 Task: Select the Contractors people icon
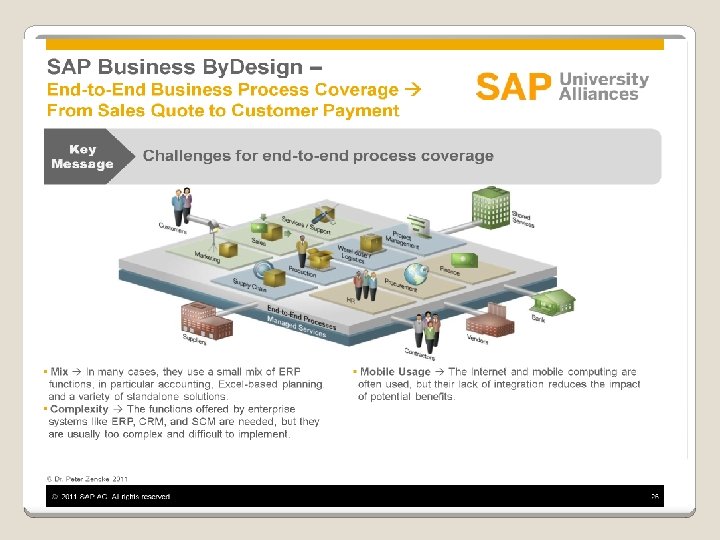click(427, 330)
